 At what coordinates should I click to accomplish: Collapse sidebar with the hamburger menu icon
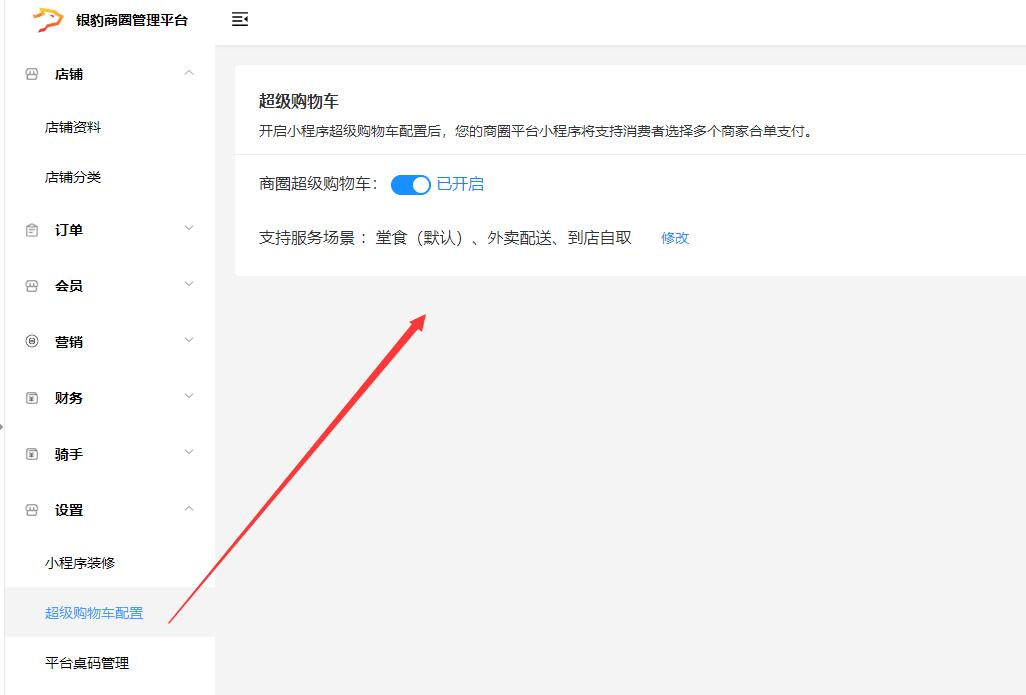[x=240, y=19]
